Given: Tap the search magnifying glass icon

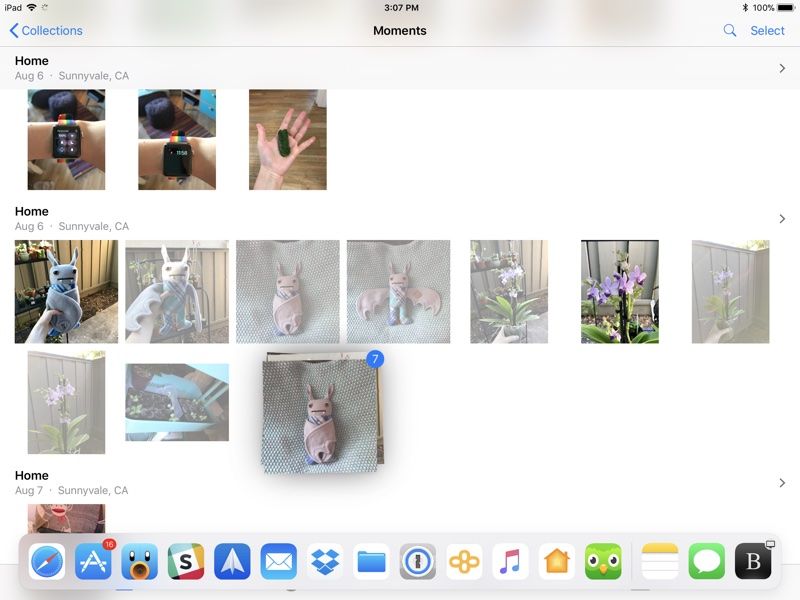Looking at the screenshot, I should point(730,31).
